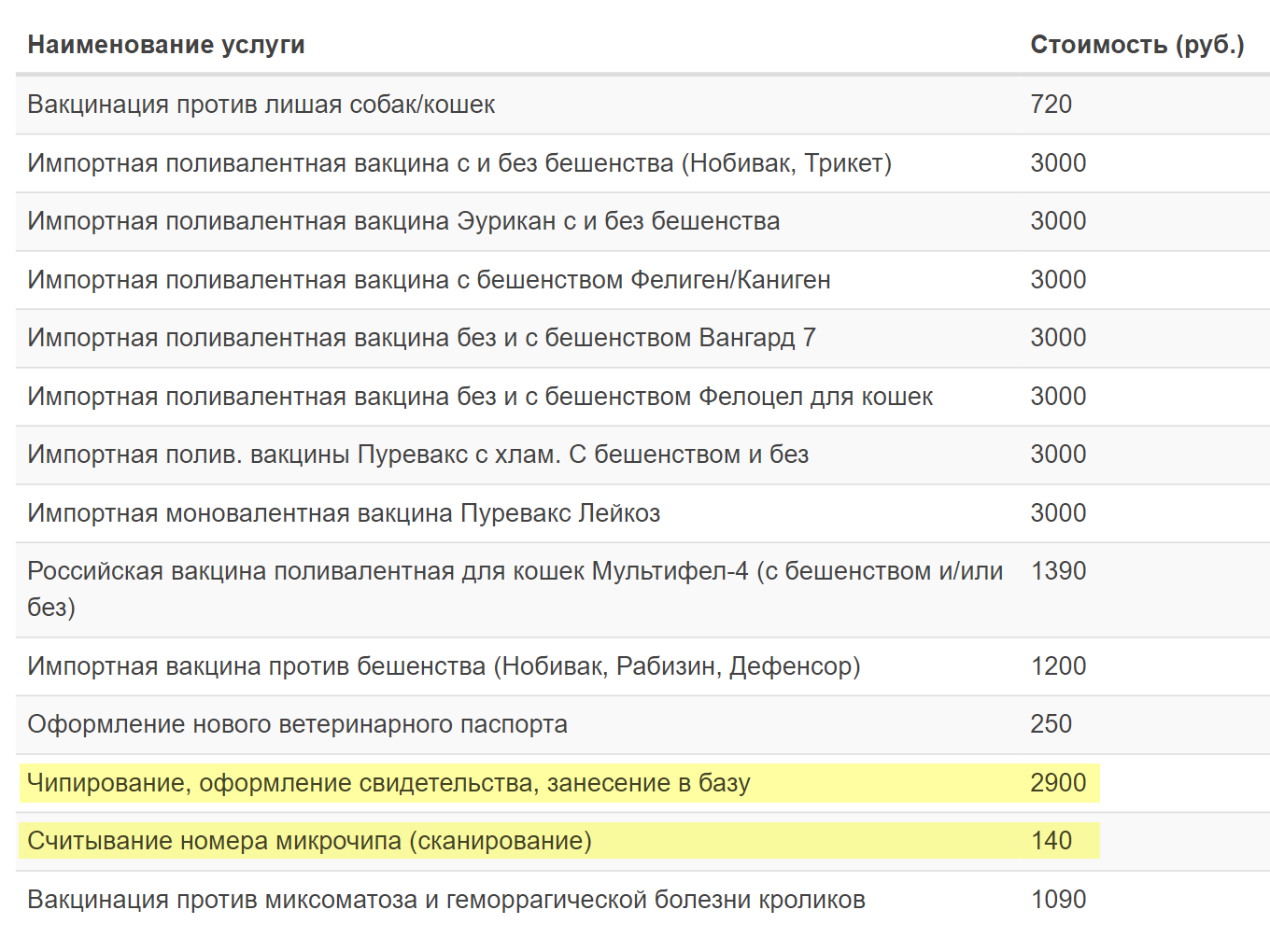Select 'Оформление нового ветеринарного паспорта' text
Viewport: 1270px width, 952px height.
click(297, 724)
